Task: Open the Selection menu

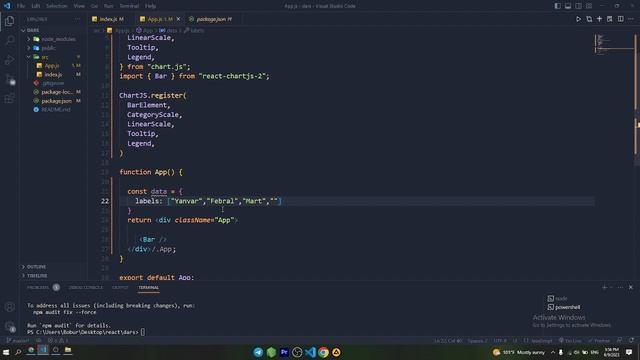Action: 56,6
